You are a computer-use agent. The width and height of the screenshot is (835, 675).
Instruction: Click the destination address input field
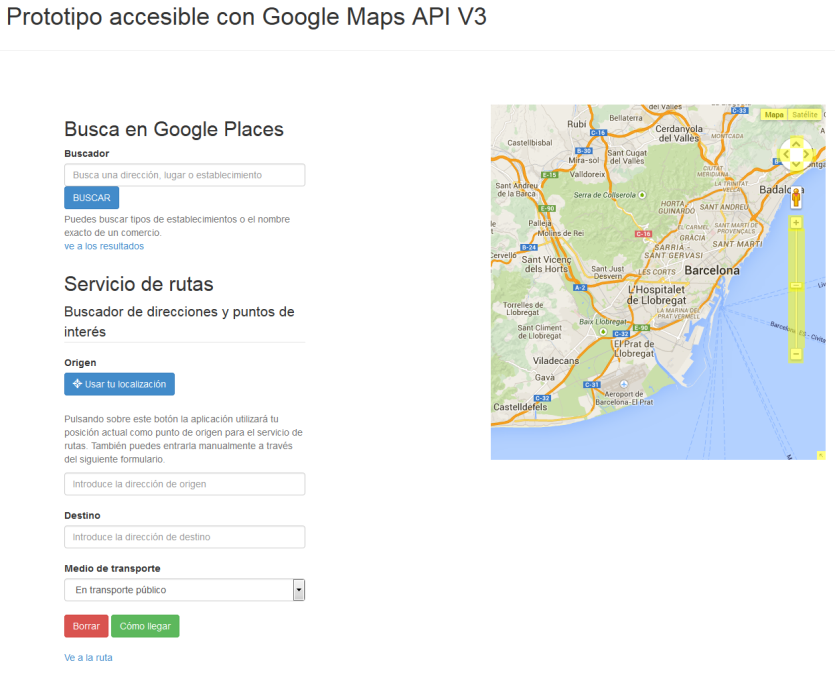click(x=184, y=537)
